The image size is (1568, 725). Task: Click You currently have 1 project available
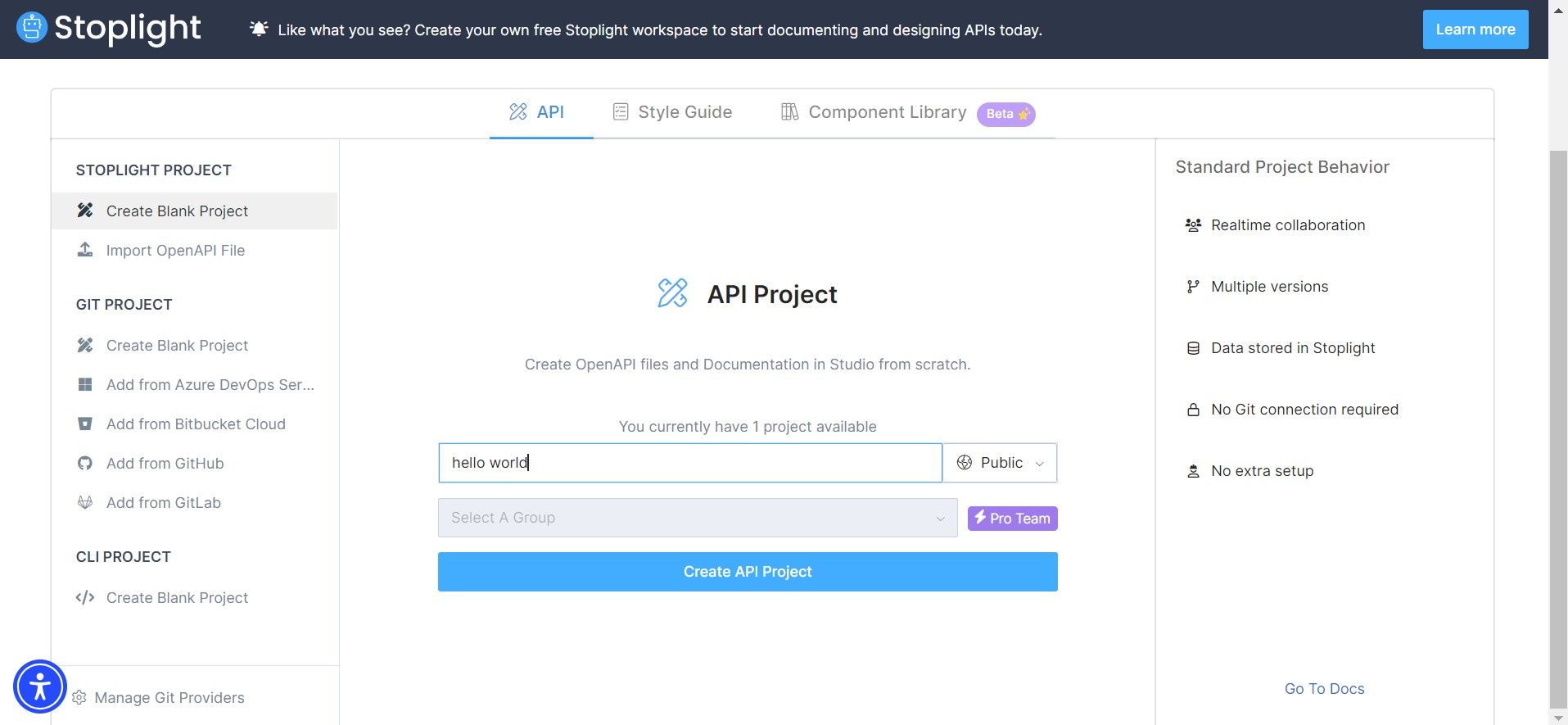748,427
